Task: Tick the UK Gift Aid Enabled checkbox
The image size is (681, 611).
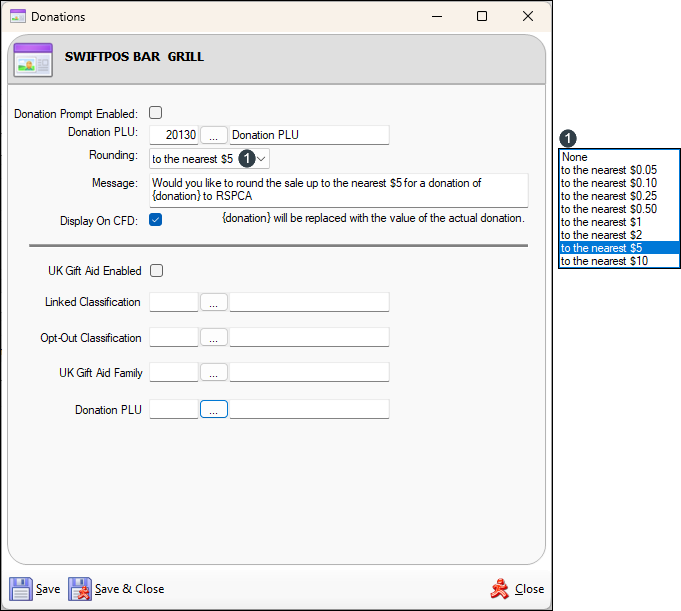Action: point(156,270)
